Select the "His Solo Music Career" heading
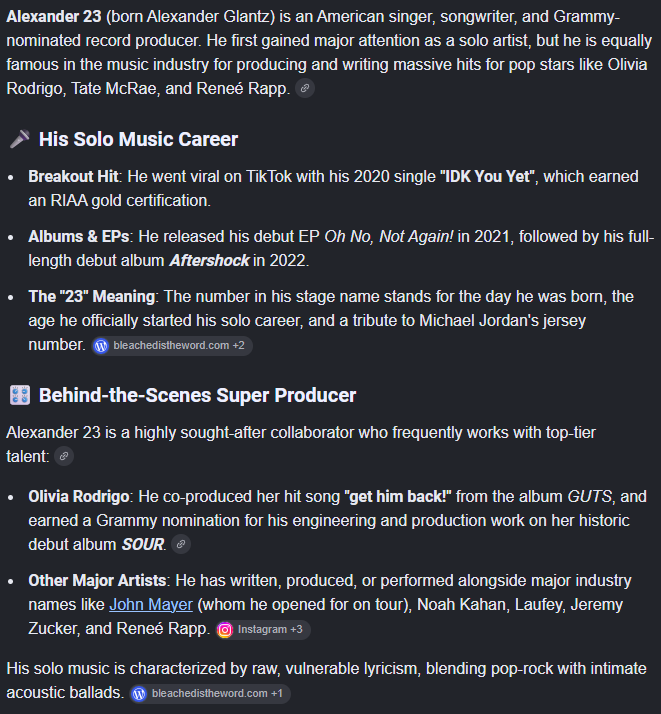The height and width of the screenshot is (714, 661). click(138, 139)
